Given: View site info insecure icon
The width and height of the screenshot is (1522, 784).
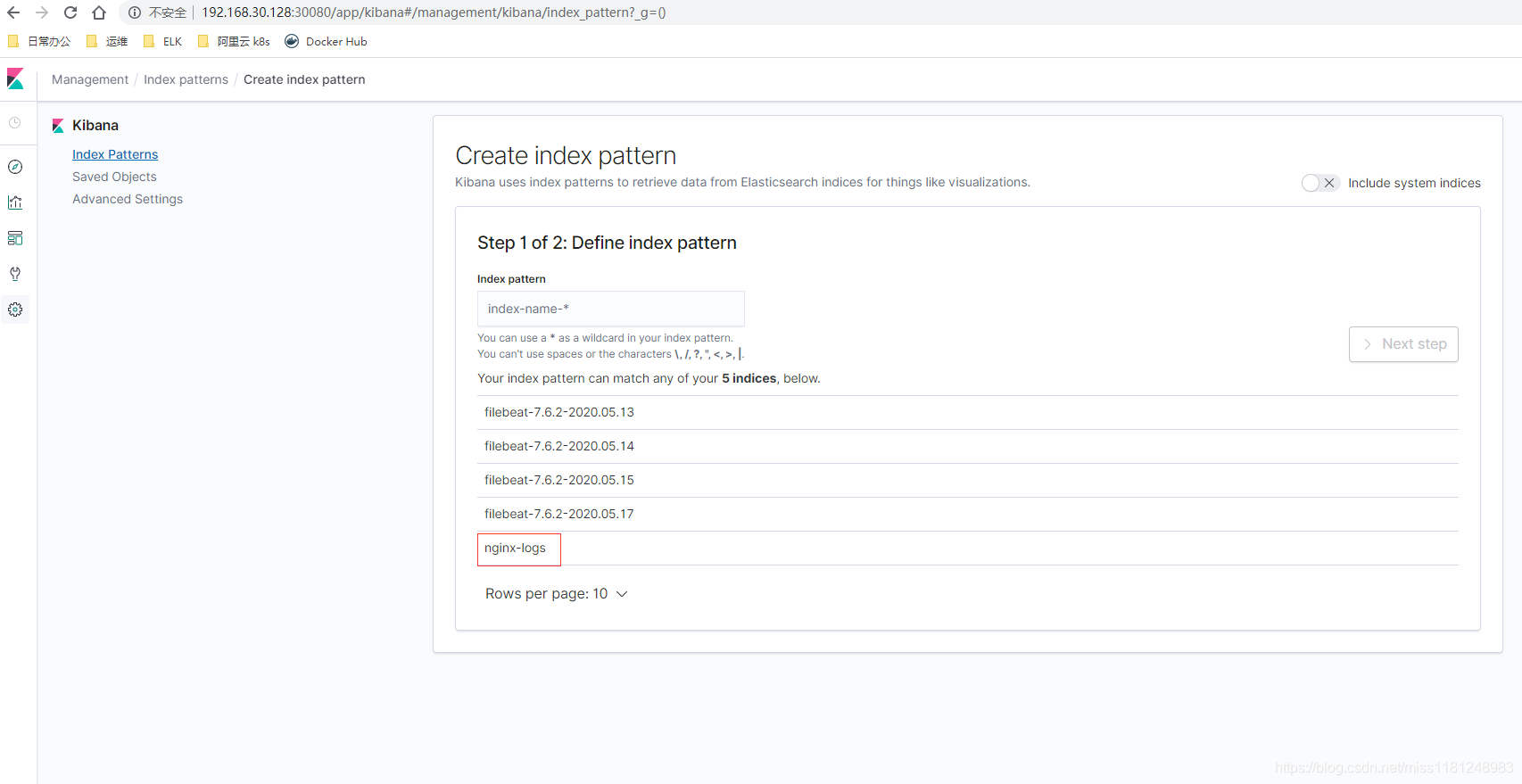Looking at the screenshot, I should point(135,12).
